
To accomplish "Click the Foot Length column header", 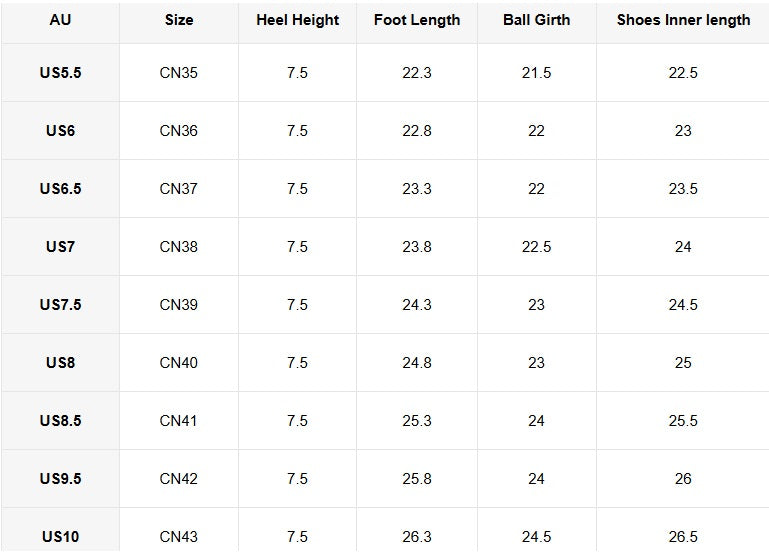I will (x=417, y=20).
